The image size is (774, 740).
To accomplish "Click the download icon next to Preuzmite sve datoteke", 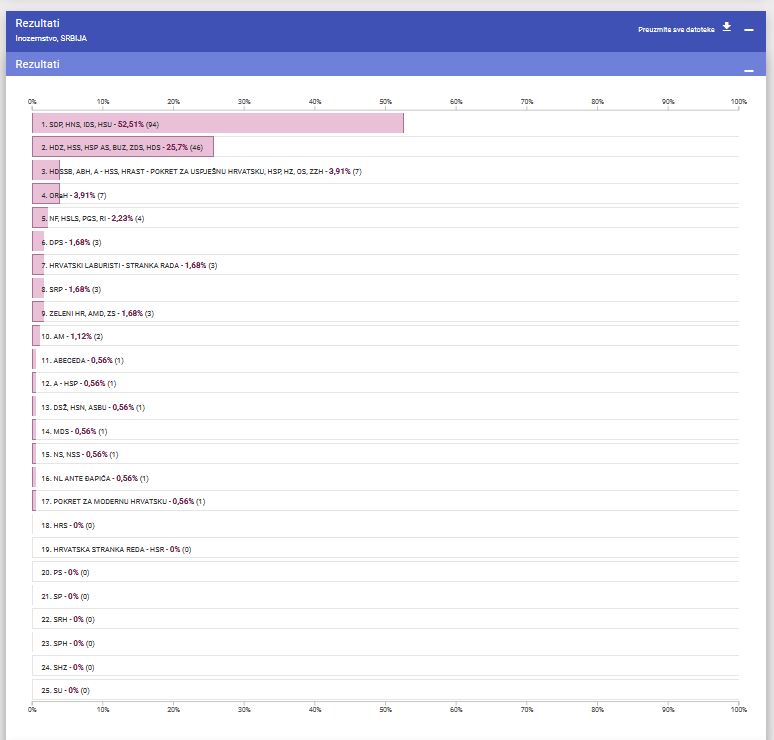I will coord(727,28).
